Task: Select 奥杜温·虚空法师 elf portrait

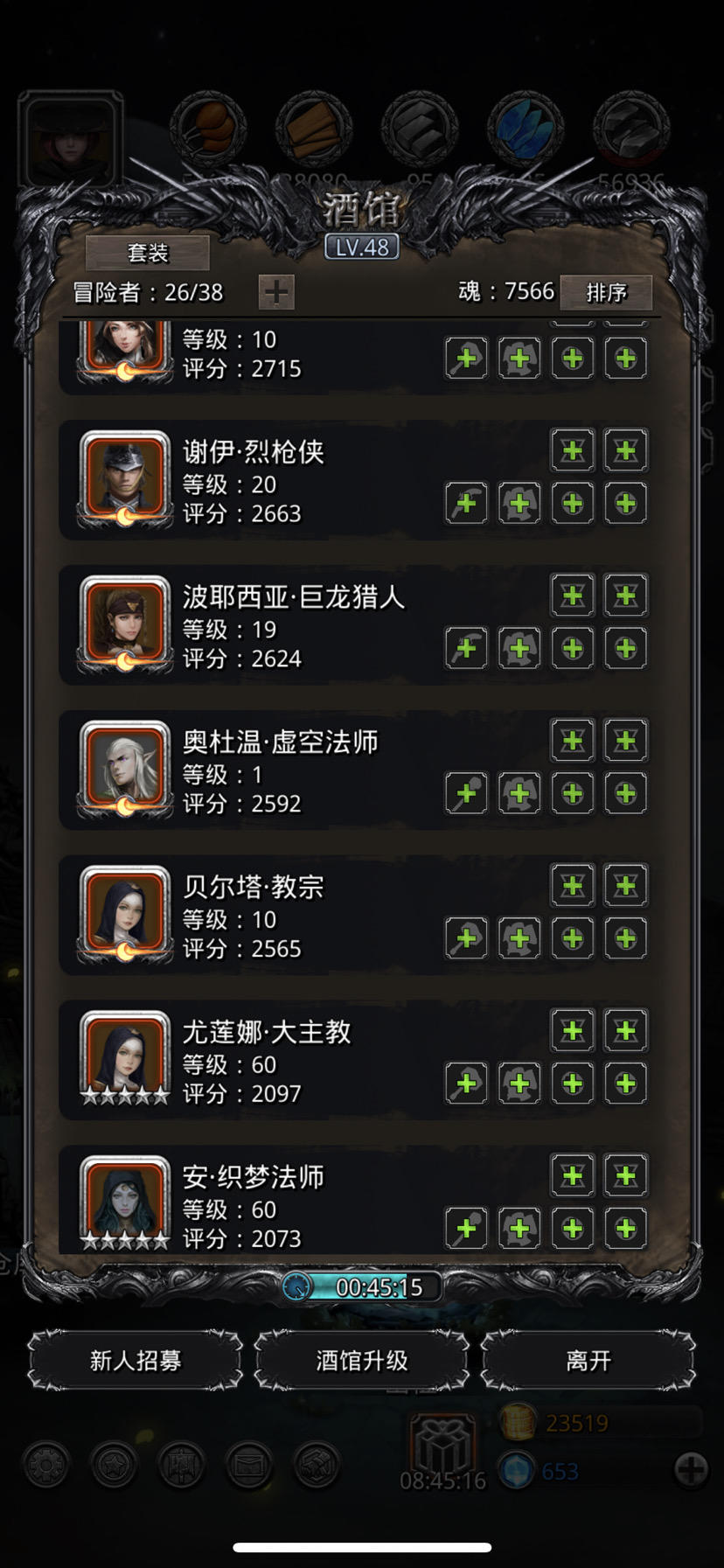Action: point(125,769)
